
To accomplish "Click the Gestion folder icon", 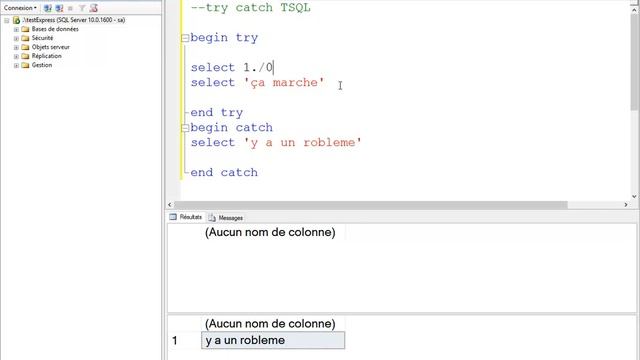I will pyautogui.click(x=25, y=65).
